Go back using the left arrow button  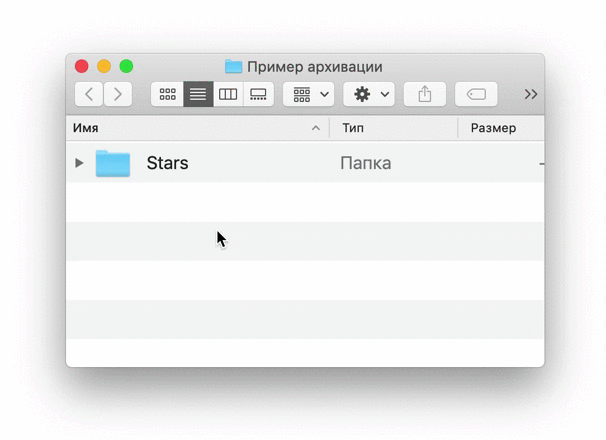click(90, 94)
